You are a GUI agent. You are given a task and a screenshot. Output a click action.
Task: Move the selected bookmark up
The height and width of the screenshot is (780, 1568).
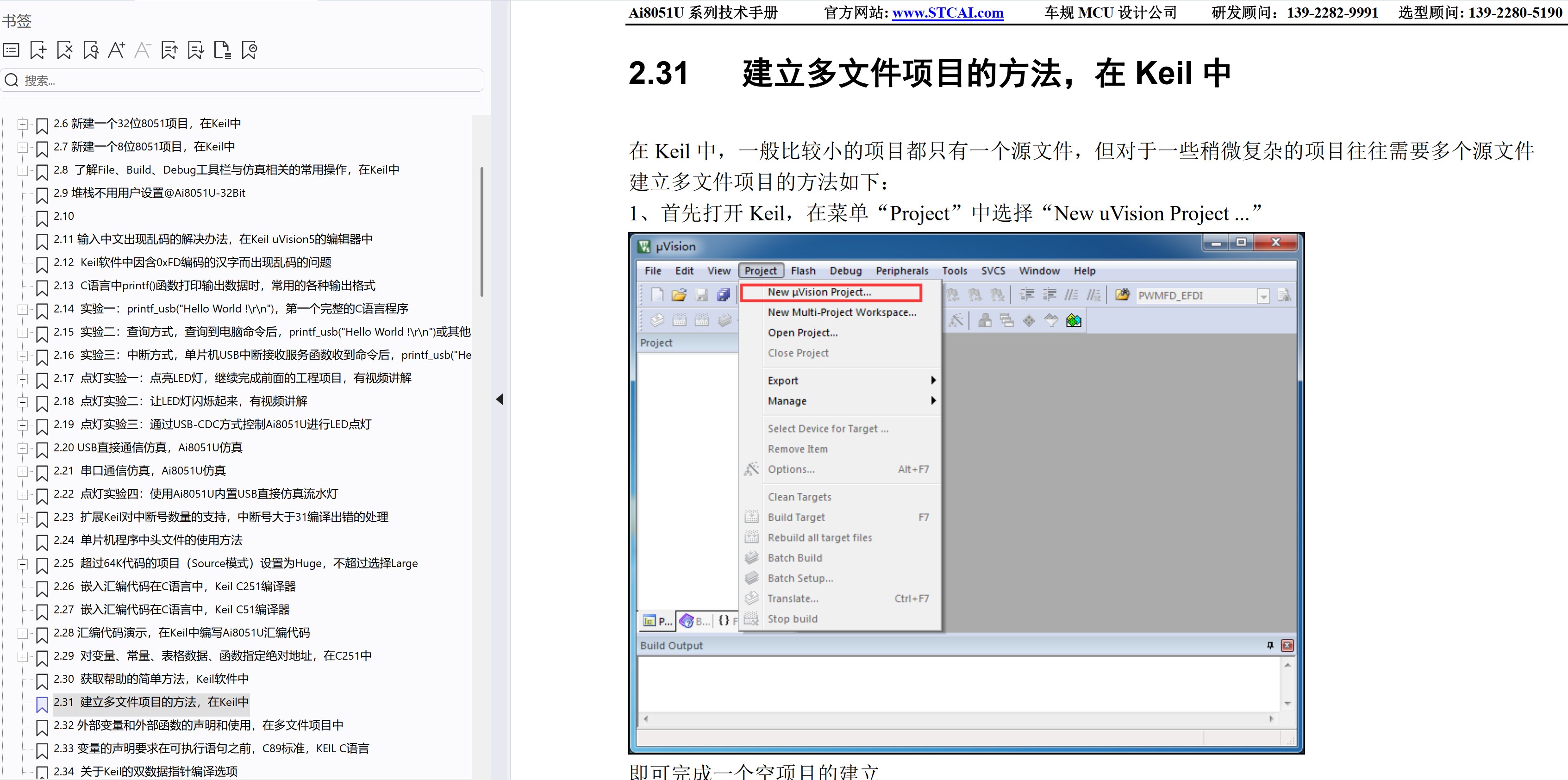pyautogui.click(x=169, y=50)
